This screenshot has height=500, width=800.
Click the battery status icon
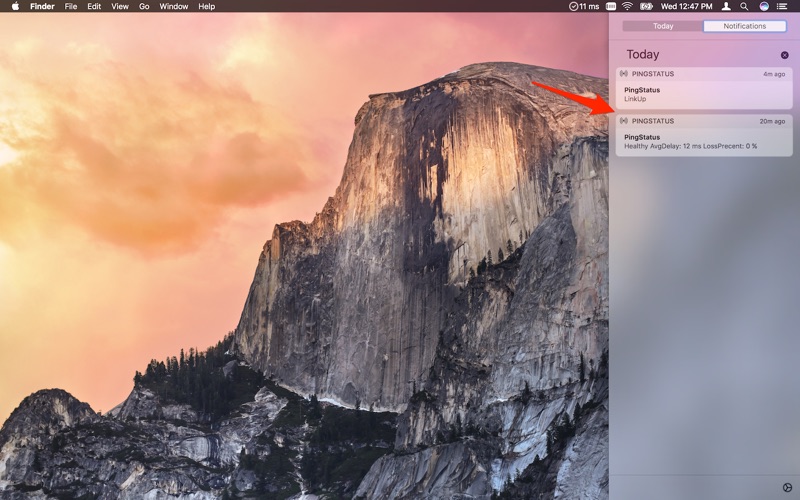click(x=646, y=6)
